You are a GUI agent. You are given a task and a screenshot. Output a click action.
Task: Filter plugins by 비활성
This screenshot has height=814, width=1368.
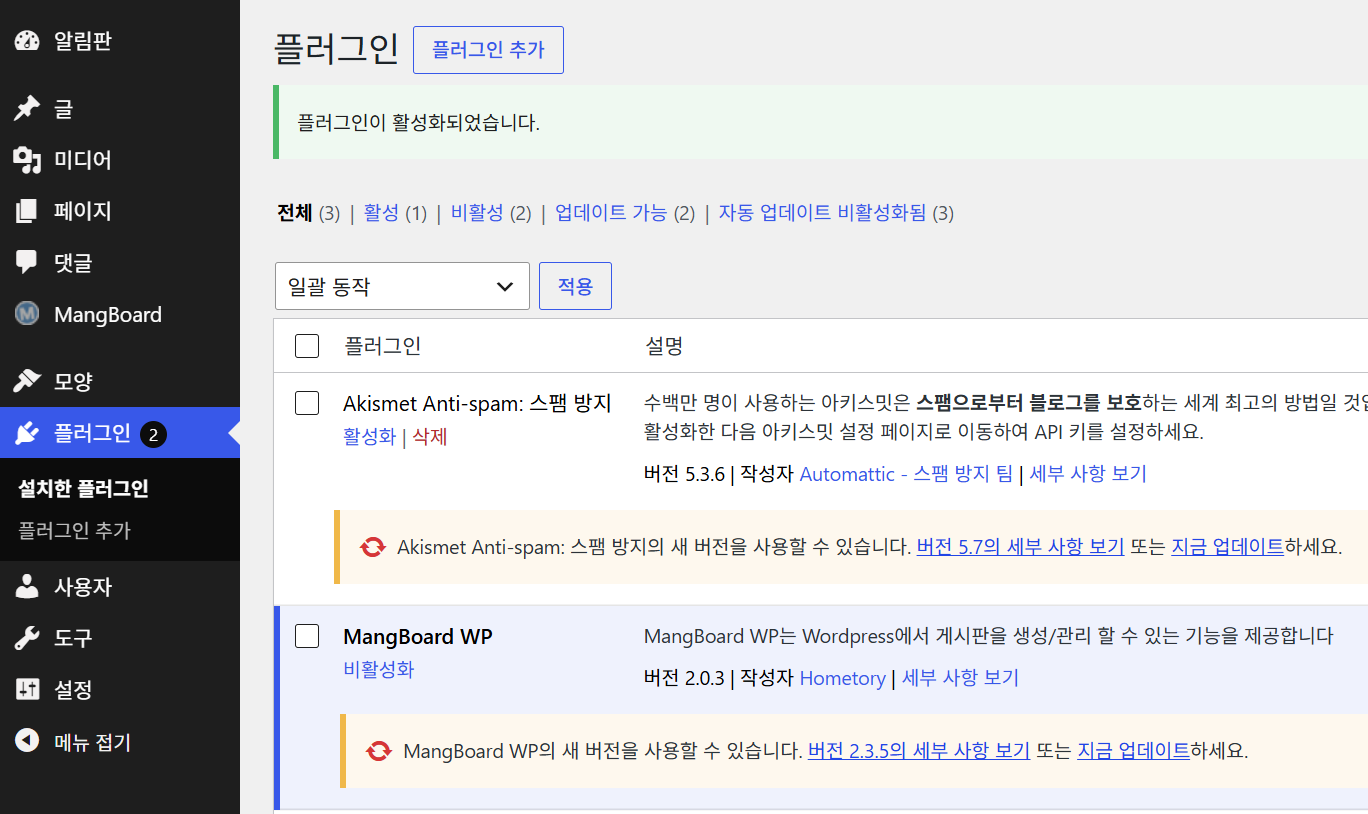pyautogui.click(x=477, y=213)
